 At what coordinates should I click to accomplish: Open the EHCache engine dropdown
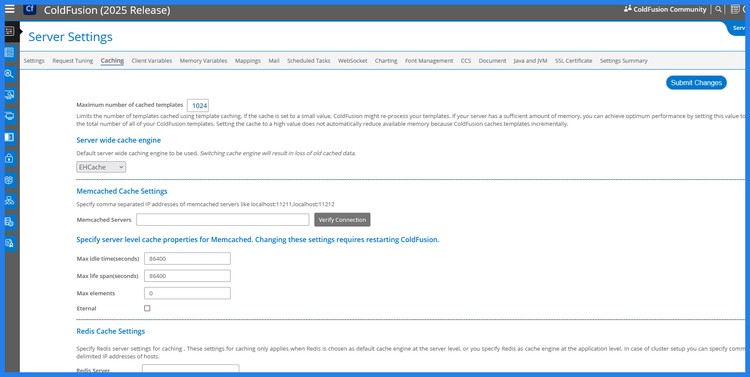(101, 167)
